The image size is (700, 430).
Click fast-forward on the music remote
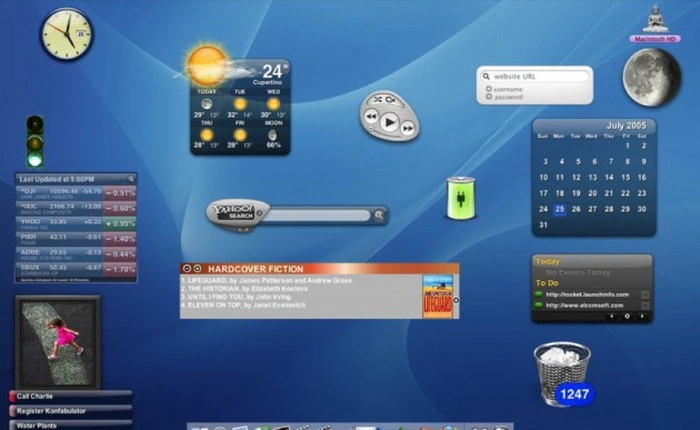coord(408,129)
